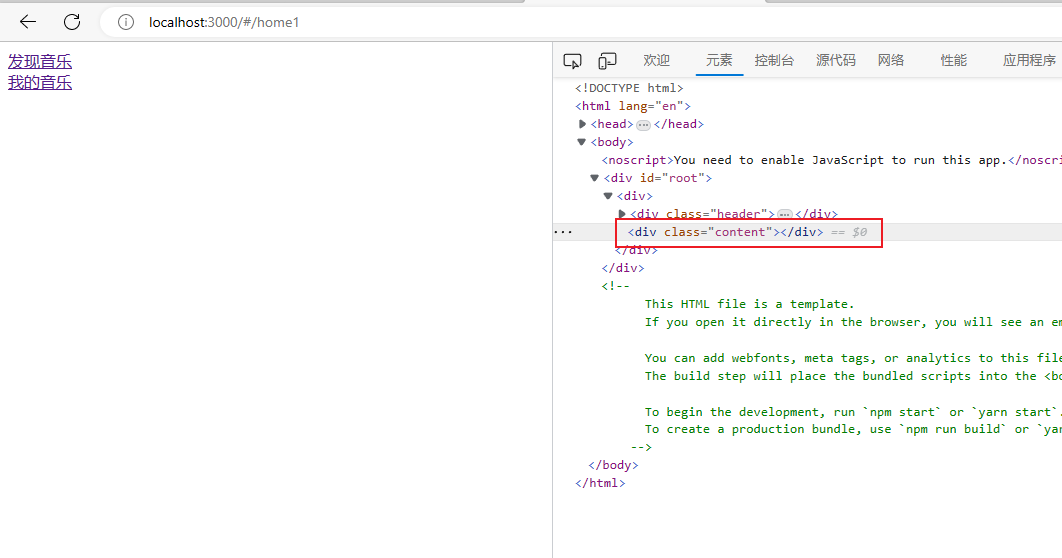Viewport: 1062px width, 558px height.
Task: Open the 网络 tab
Action: click(891, 60)
